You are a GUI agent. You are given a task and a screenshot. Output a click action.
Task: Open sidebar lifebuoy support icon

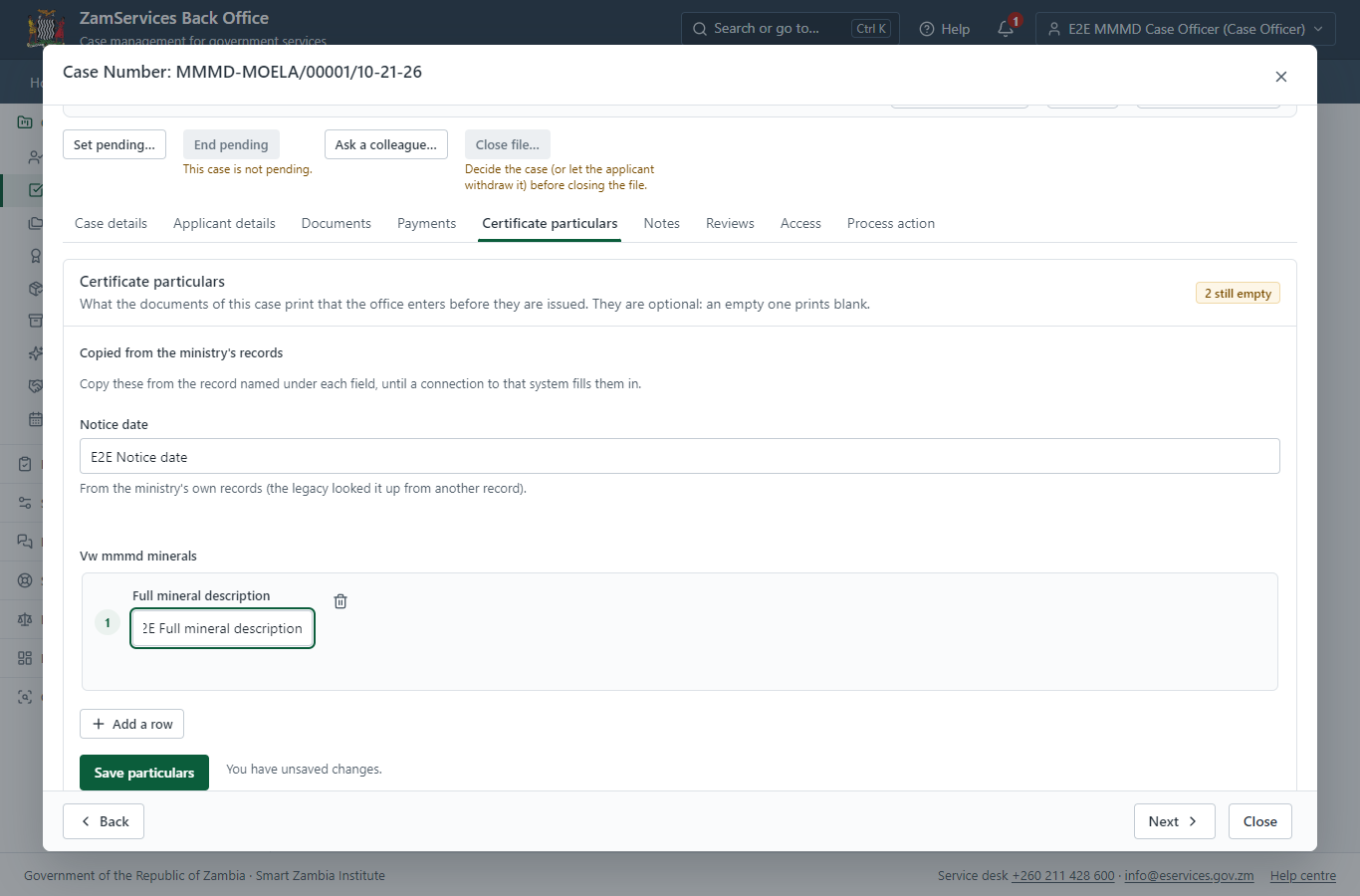(x=25, y=580)
